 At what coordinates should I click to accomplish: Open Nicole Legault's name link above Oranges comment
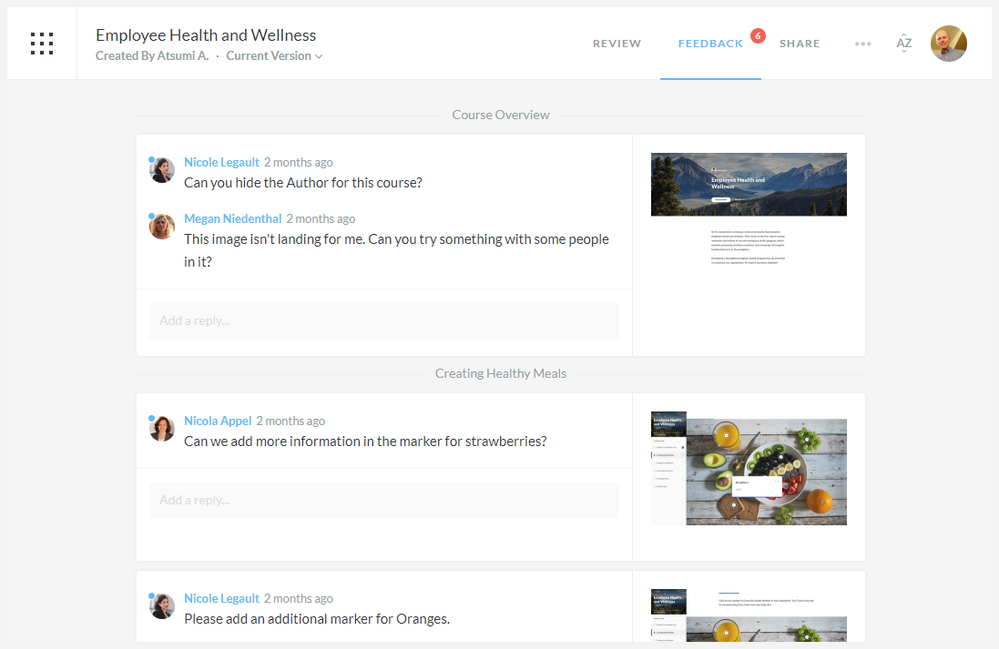point(222,598)
